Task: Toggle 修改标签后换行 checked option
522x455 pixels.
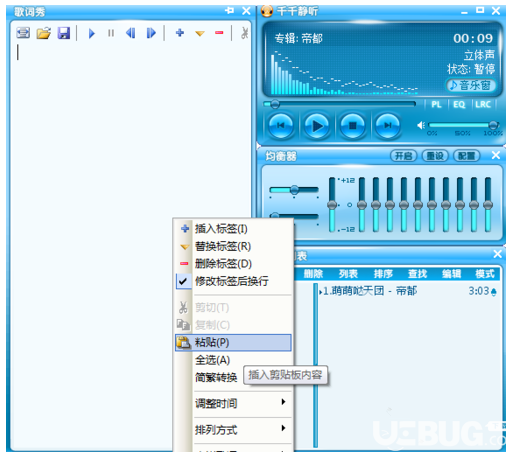Action: point(233,281)
